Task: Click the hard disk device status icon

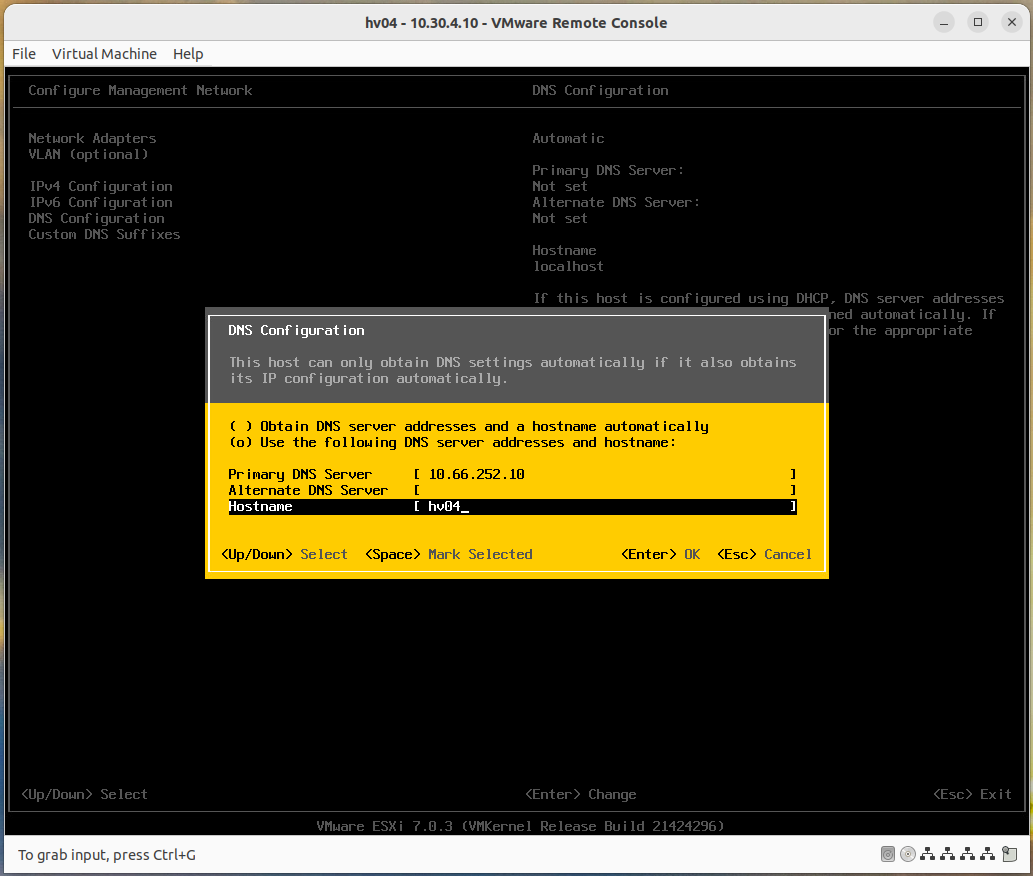Action: (x=888, y=854)
